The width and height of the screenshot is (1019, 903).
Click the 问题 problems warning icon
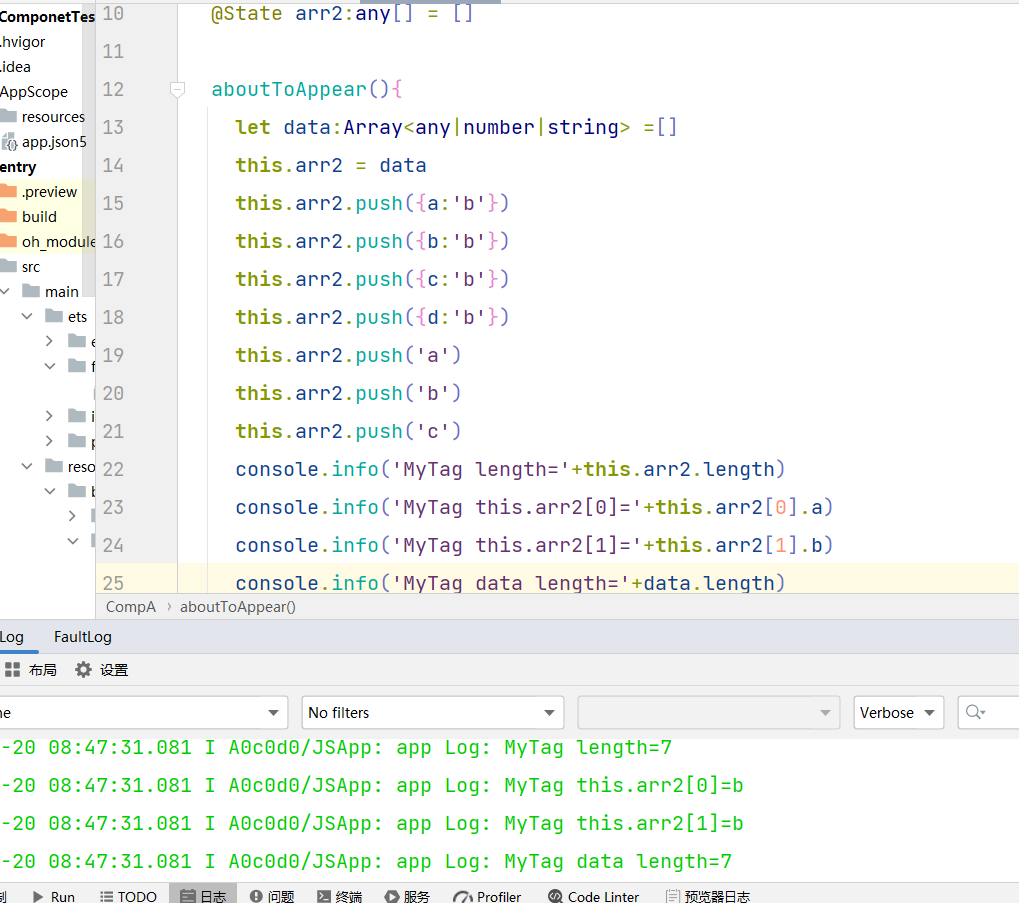[x=256, y=897]
